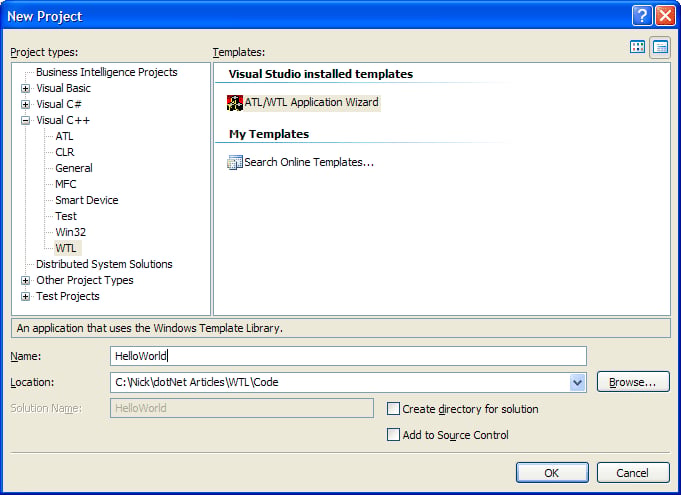
Task: Click the ATL/WTL Application Wizard label
Action: pos(311,102)
